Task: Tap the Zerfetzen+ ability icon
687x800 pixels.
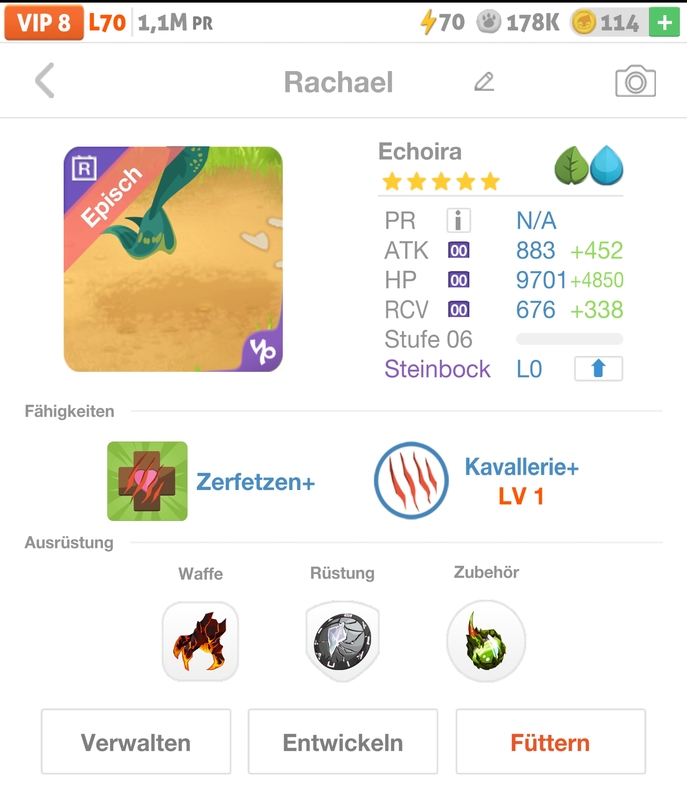Action: tap(147, 482)
